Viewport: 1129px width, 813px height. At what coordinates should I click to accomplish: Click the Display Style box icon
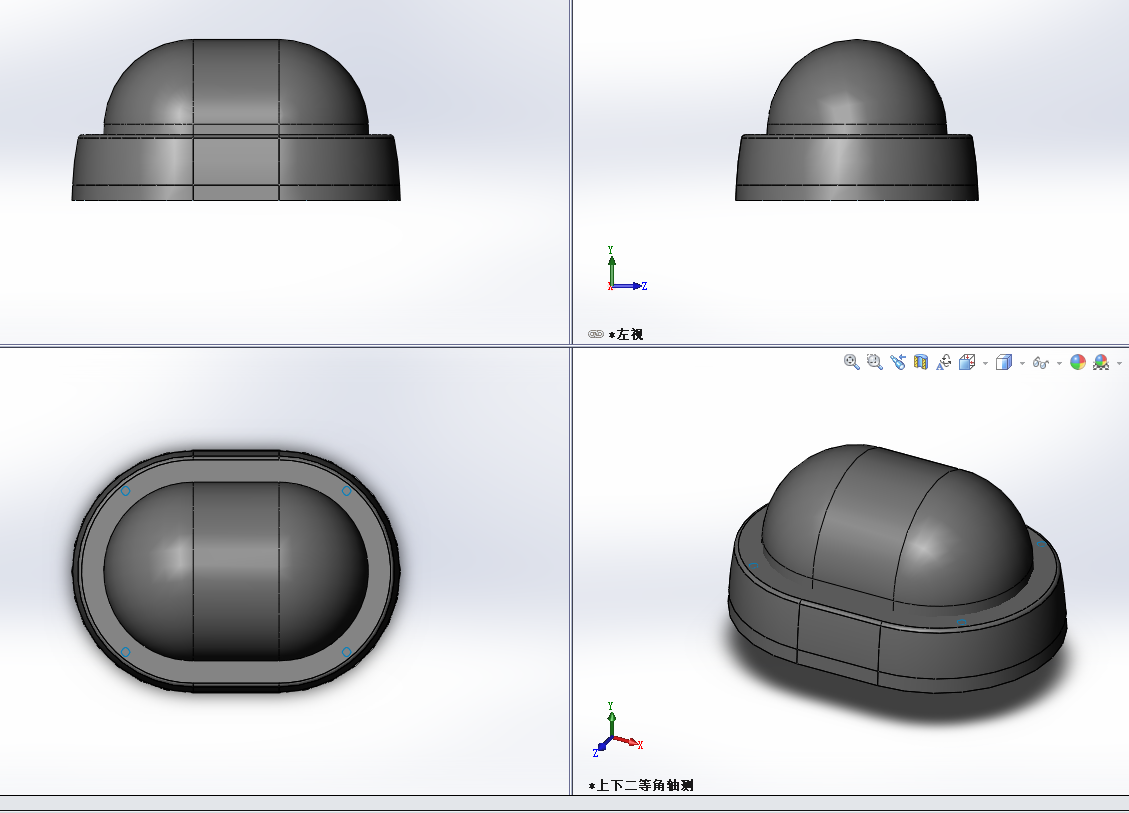[1004, 362]
